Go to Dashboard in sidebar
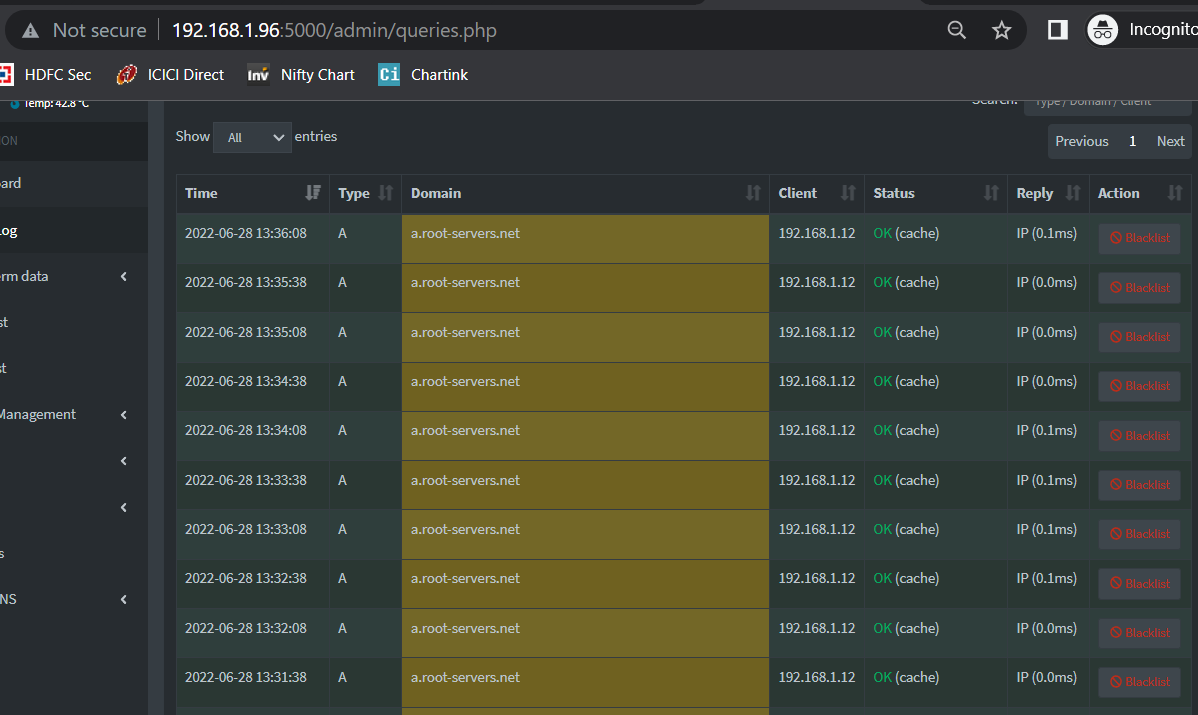This screenshot has height=715, width=1198. click(x=10, y=183)
